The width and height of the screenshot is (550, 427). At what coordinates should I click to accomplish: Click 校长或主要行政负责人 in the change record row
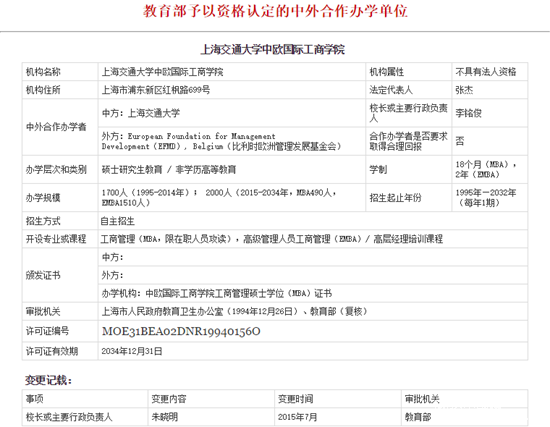tap(69, 417)
